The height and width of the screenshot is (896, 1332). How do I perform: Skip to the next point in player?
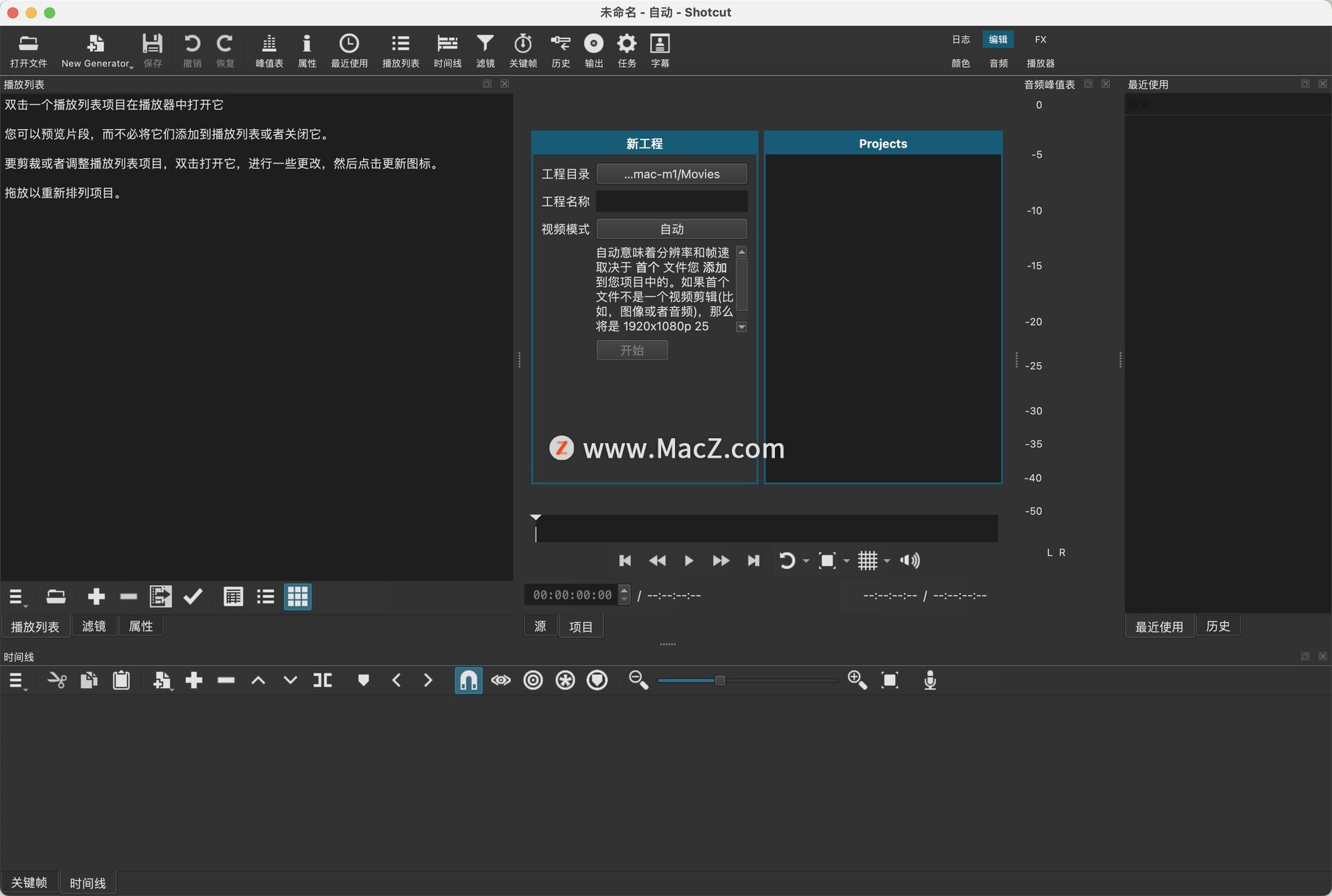(x=753, y=560)
